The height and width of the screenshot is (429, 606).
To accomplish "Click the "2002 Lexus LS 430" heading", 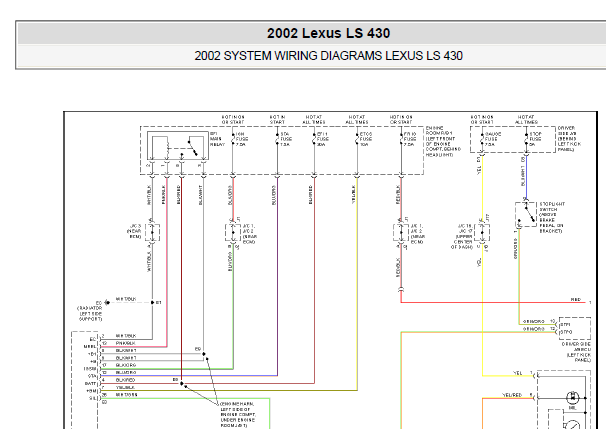I will [328, 33].
